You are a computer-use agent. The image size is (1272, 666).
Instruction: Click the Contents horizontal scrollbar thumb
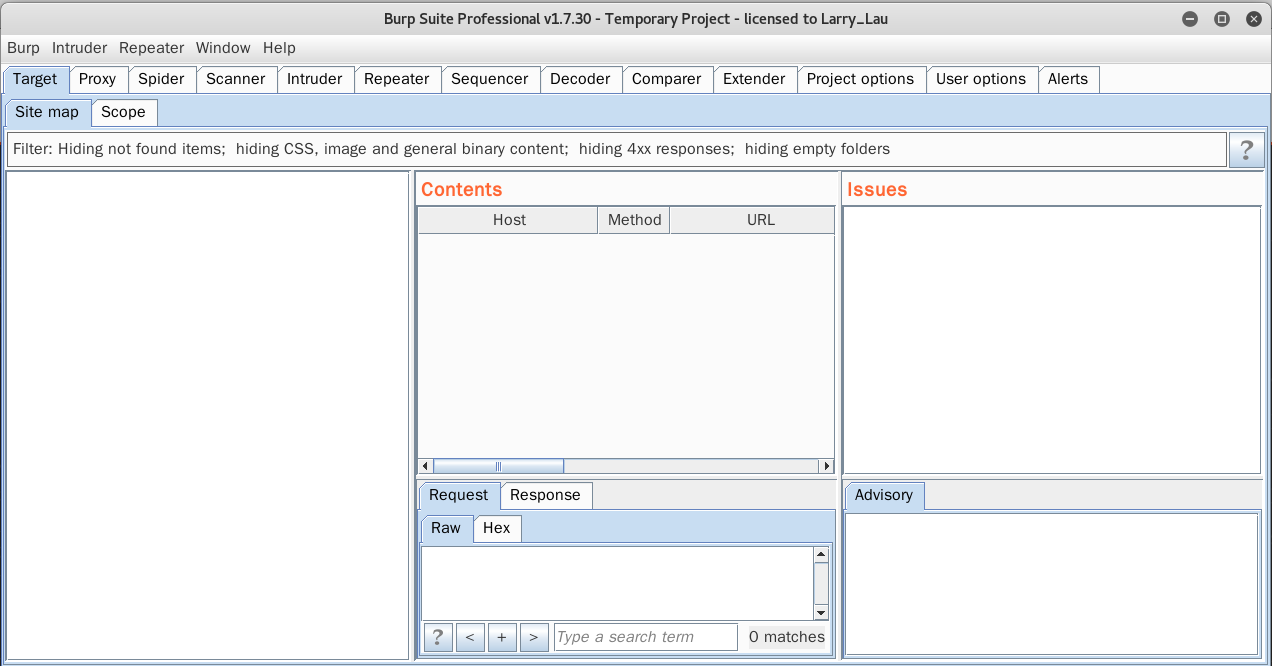pyautogui.click(x=498, y=466)
